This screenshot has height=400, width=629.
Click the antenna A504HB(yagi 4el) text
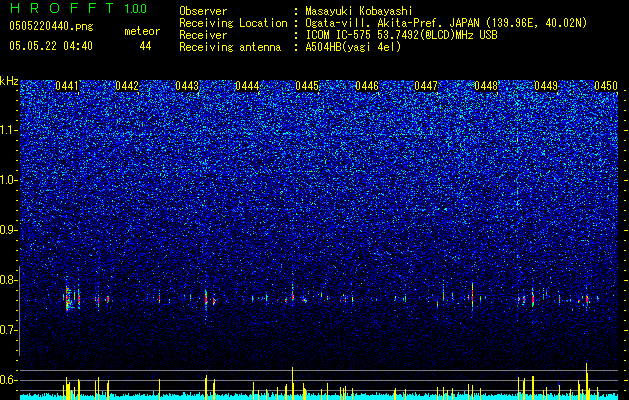click(353, 47)
